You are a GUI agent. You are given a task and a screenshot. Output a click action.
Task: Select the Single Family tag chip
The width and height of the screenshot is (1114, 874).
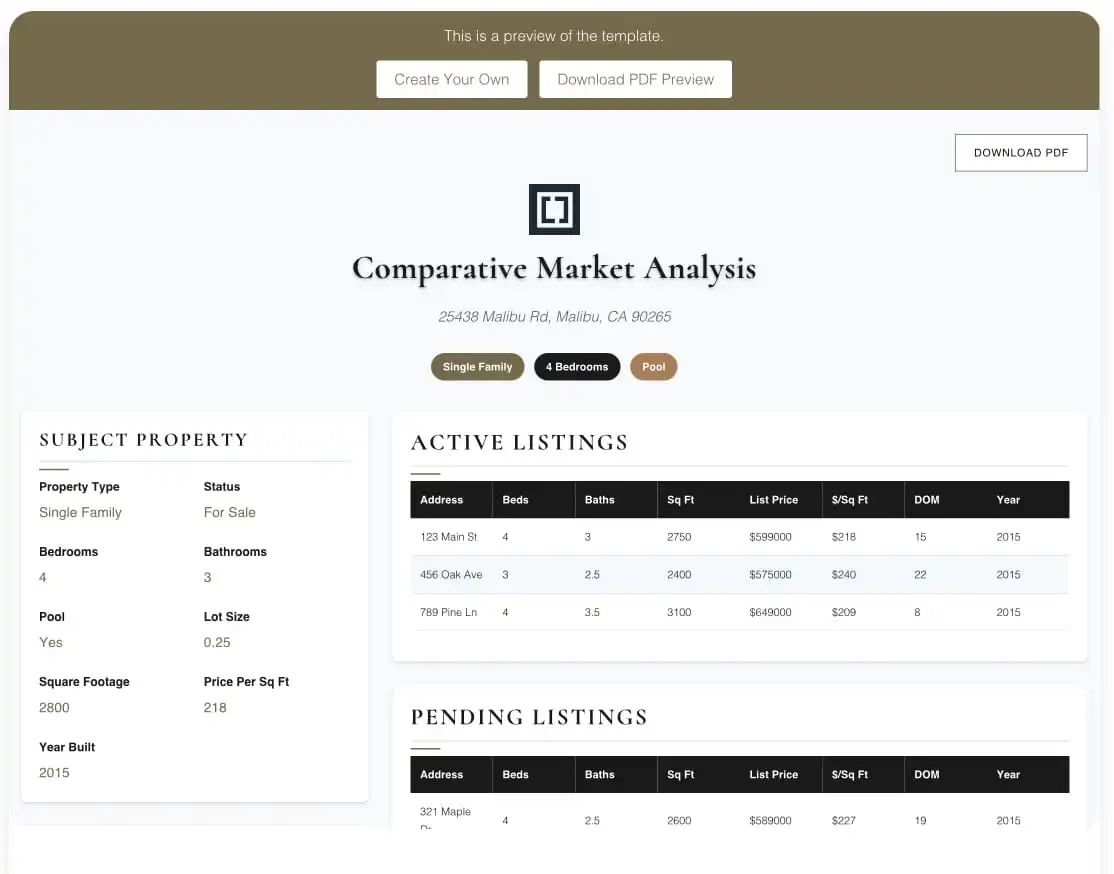tap(477, 367)
